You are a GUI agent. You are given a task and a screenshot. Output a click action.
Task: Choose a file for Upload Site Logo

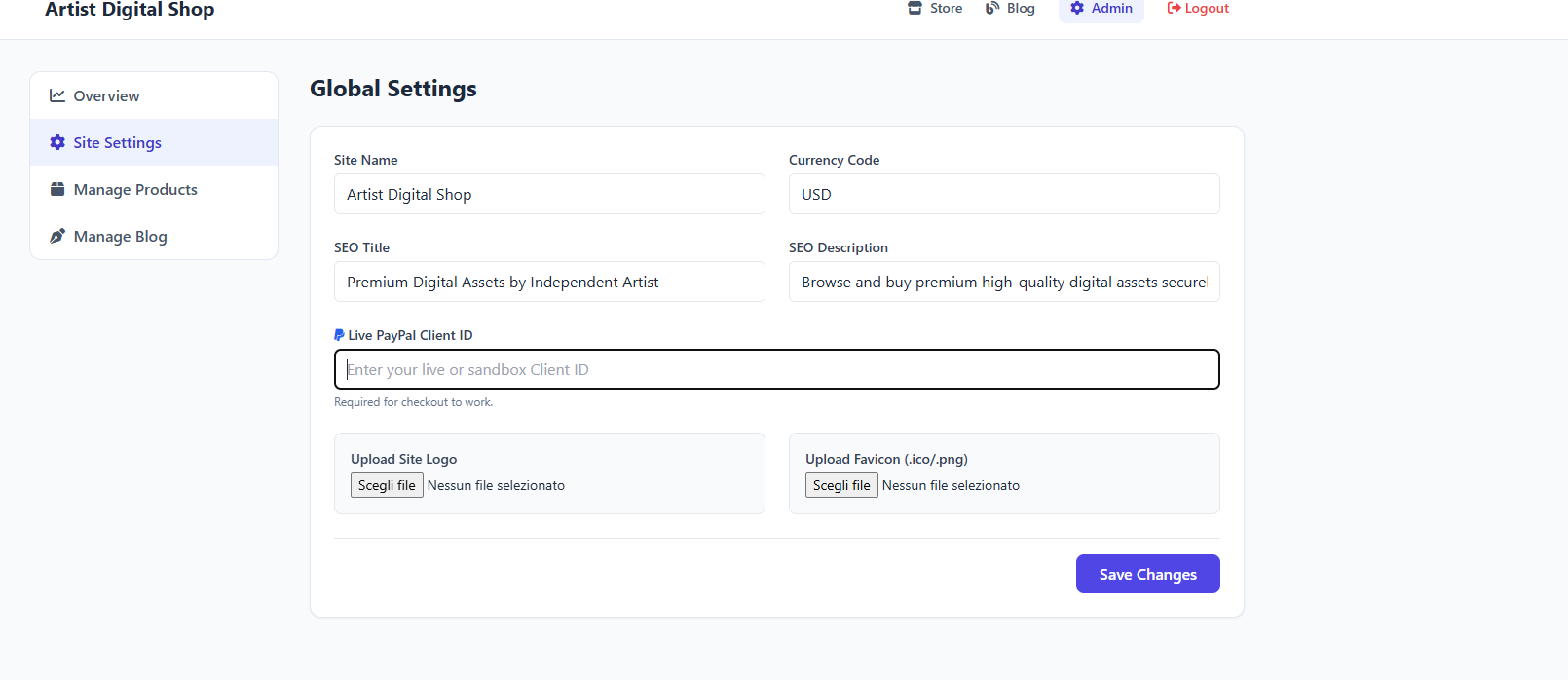tap(387, 485)
